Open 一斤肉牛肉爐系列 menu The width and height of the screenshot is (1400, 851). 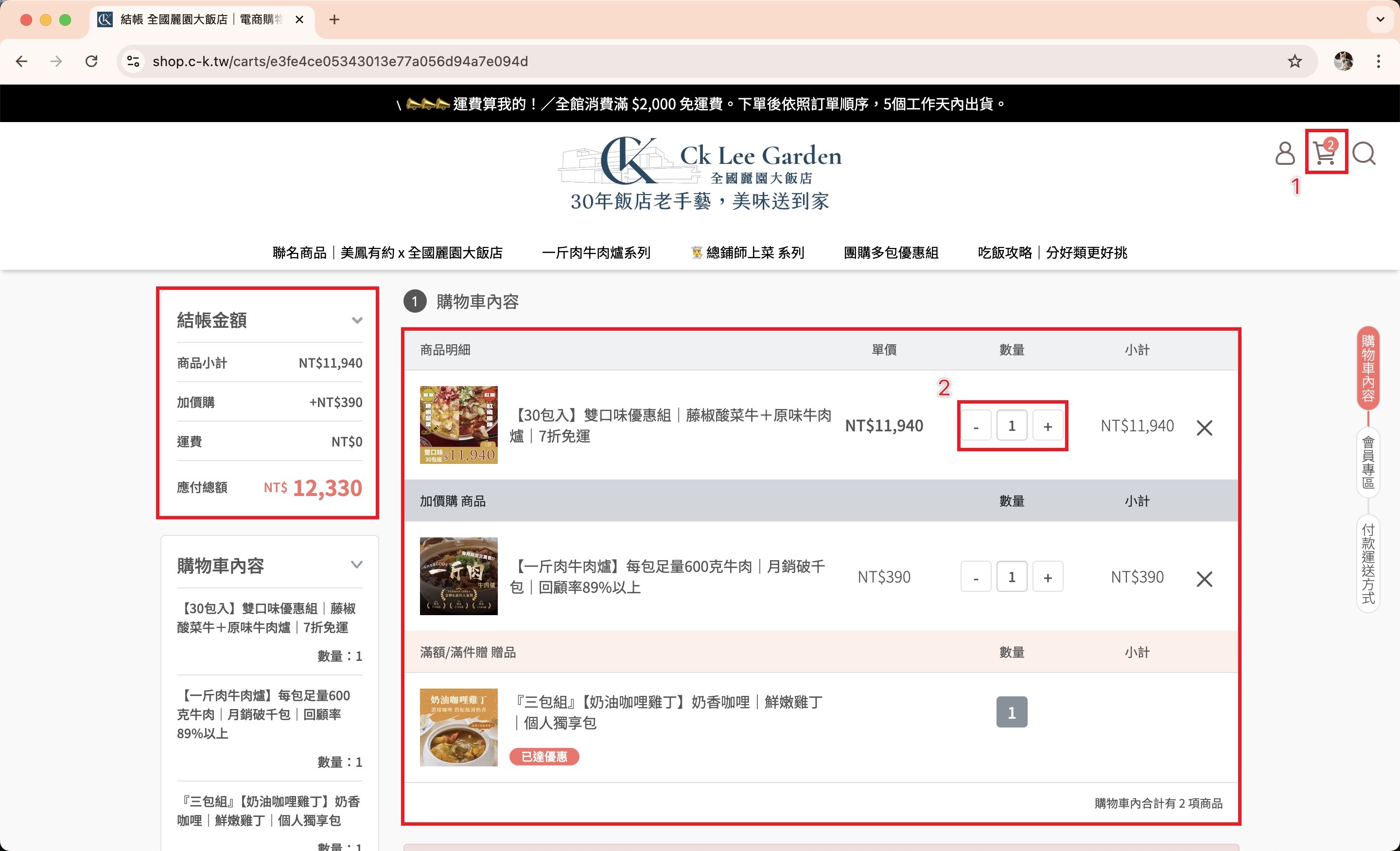pos(596,253)
